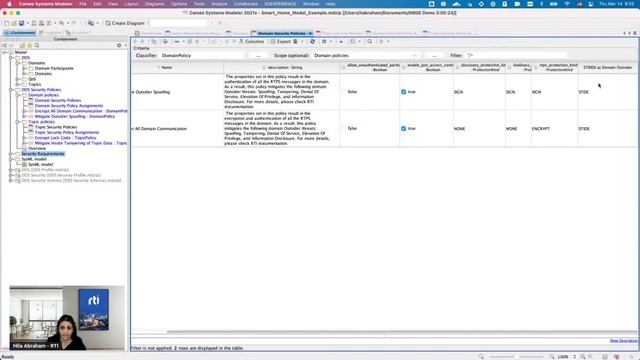Expand the Security Requirements node
Viewport: 640px width, 360px height.
(11, 154)
